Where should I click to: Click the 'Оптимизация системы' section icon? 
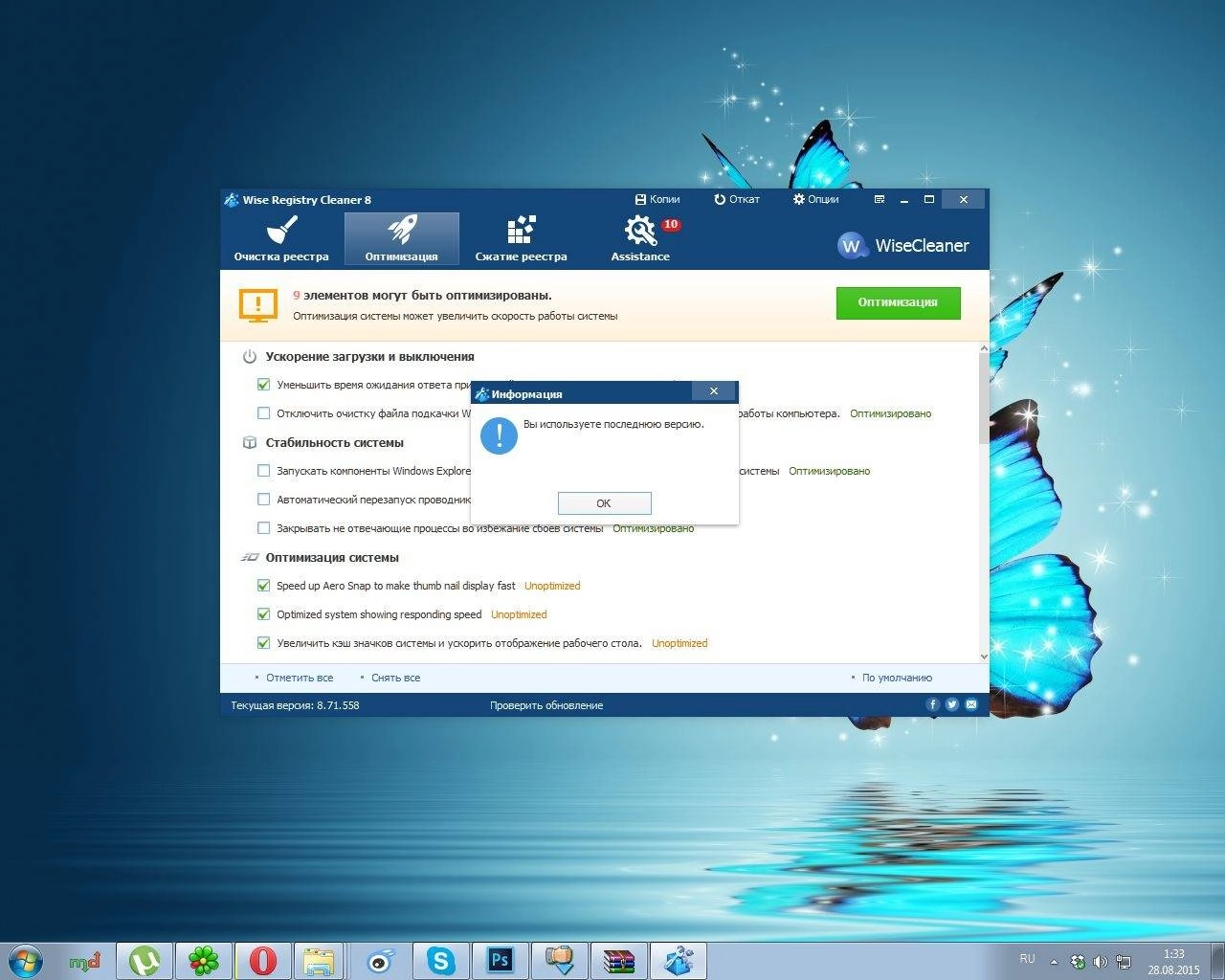[x=249, y=557]
